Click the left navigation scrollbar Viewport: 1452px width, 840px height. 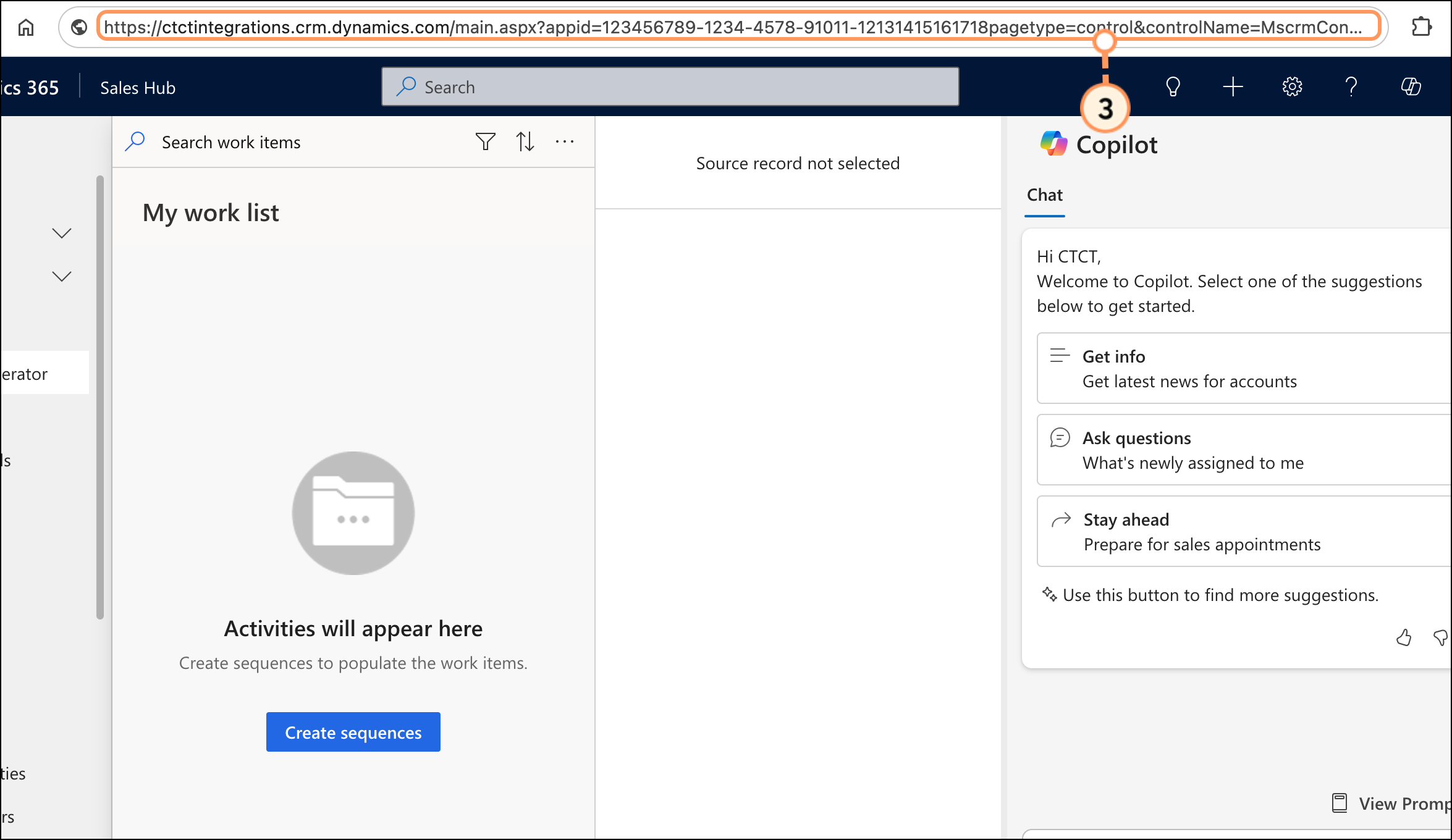pos(100,397)
